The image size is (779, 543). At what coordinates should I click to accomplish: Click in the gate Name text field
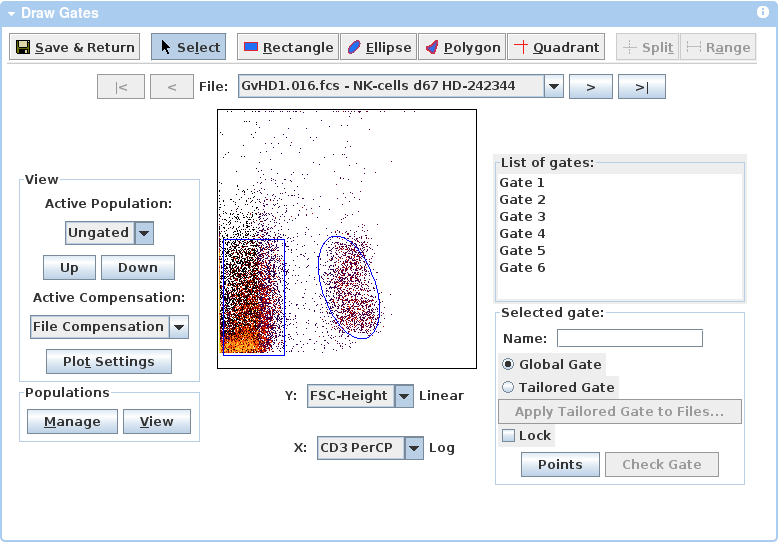pos(629,339)
